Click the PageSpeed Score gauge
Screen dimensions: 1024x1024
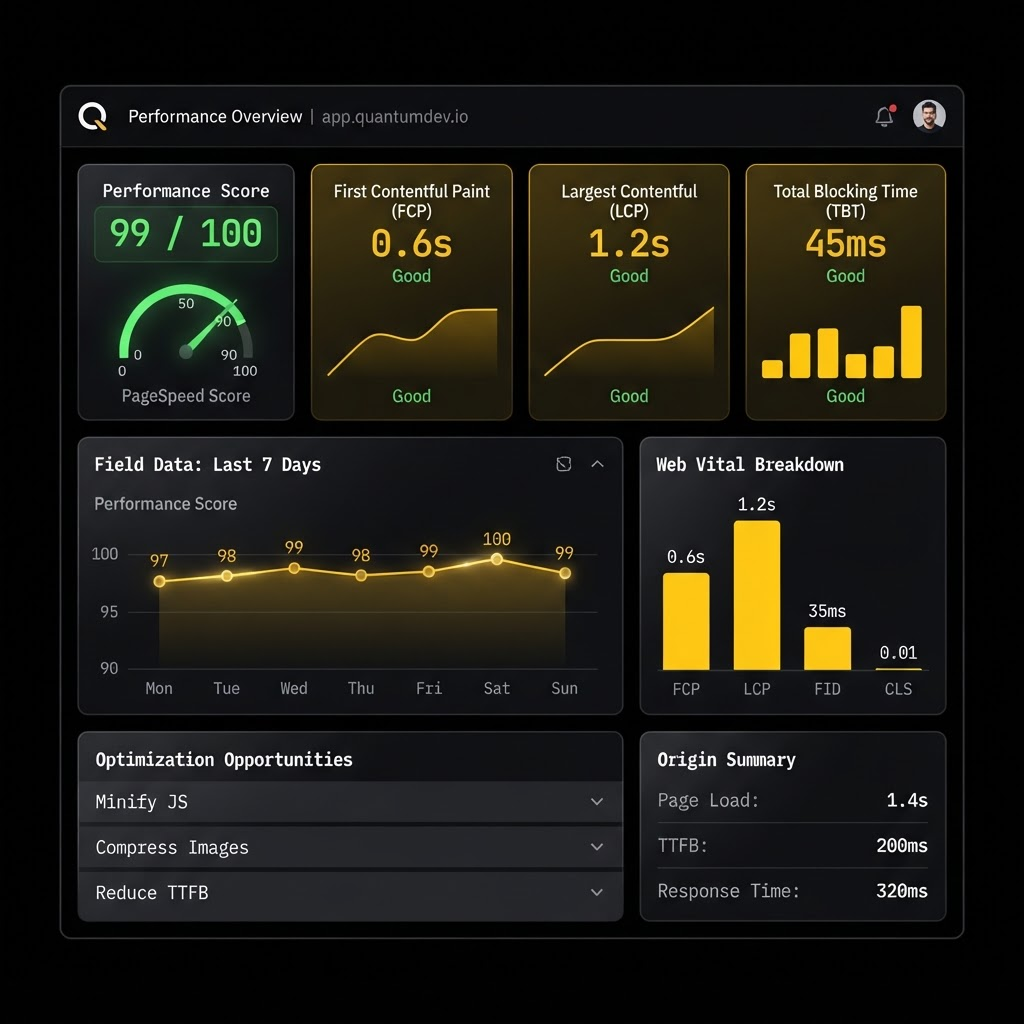tap(186, 322)
